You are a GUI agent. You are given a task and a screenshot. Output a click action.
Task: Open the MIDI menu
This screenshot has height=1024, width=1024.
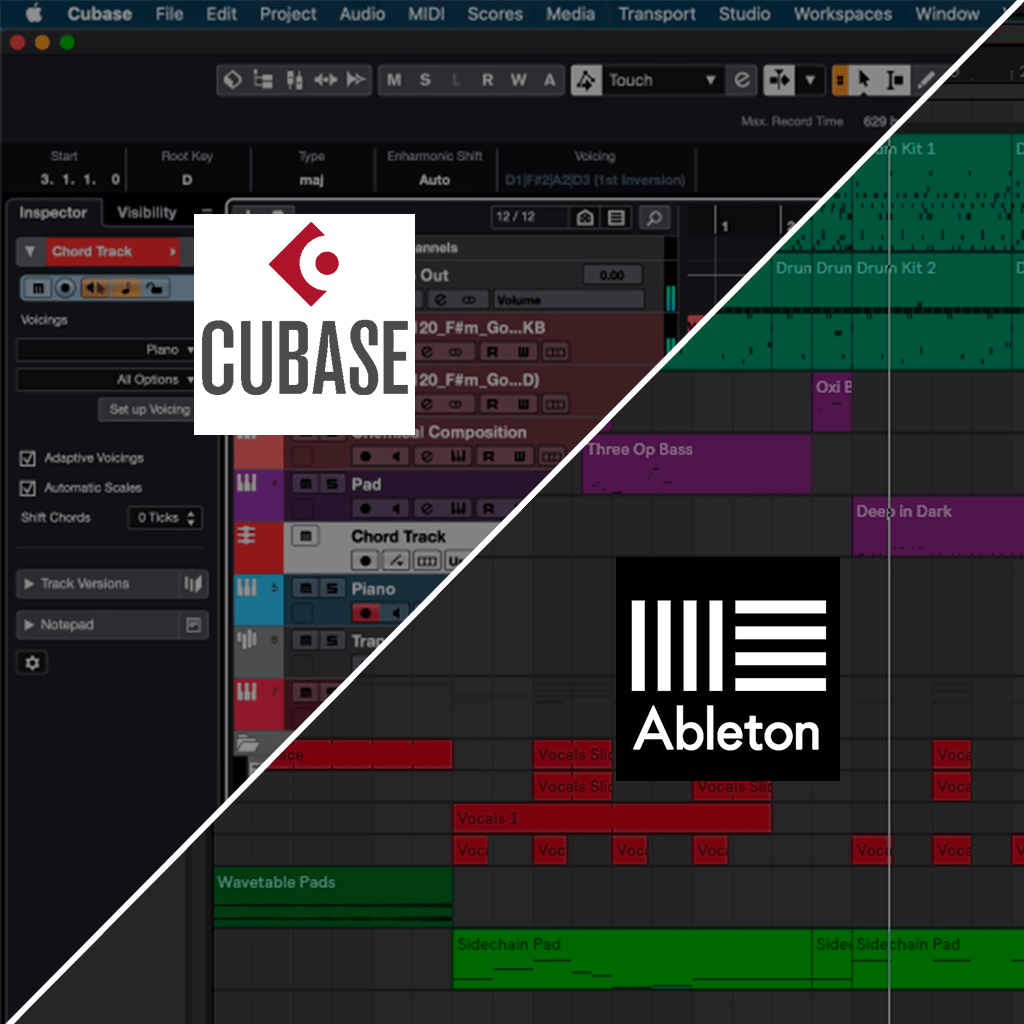click(x=426, y=14)
